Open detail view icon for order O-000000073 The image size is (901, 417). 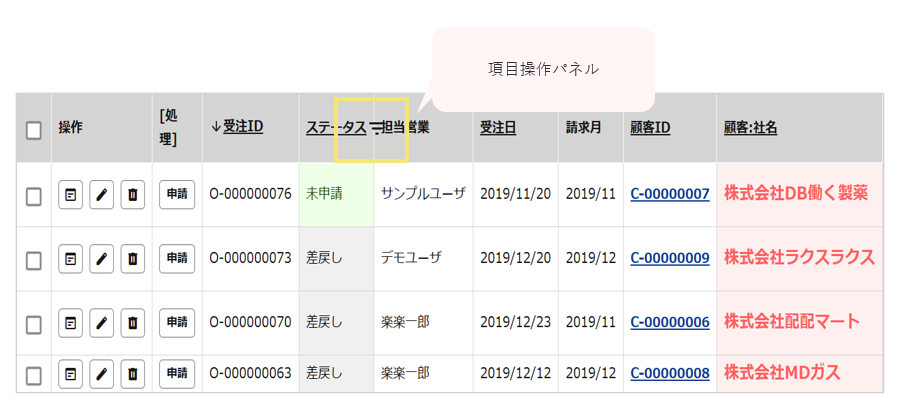pos(70,259)
